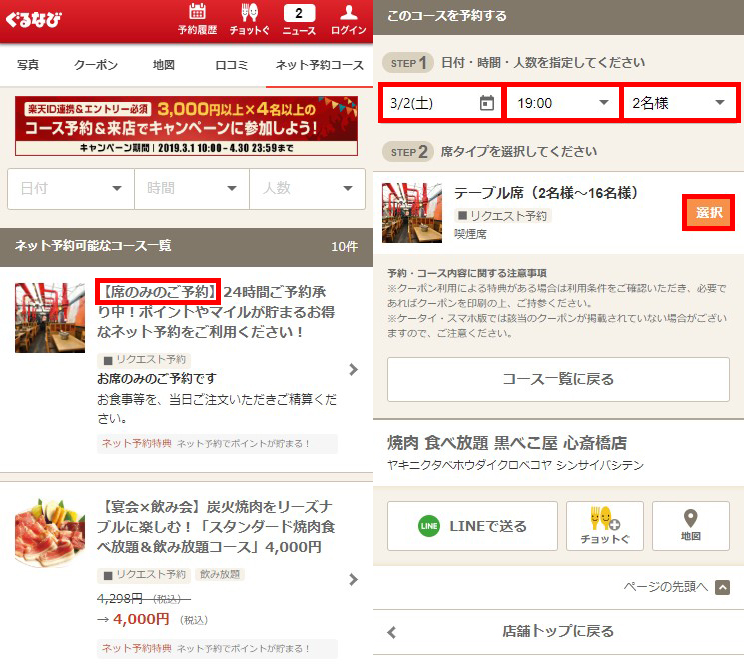Image resolution: width=744 pixels, height=664 pixels.
Task: Click the 飲み放題 tag
Action: click(220, 574)
